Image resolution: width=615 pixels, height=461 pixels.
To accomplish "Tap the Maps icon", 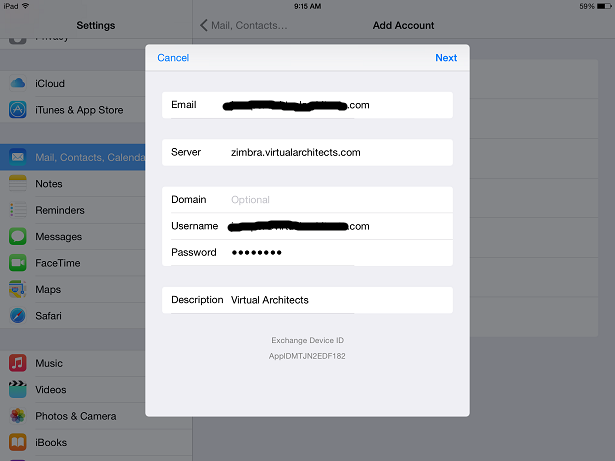I will click(x=18, y=289).
